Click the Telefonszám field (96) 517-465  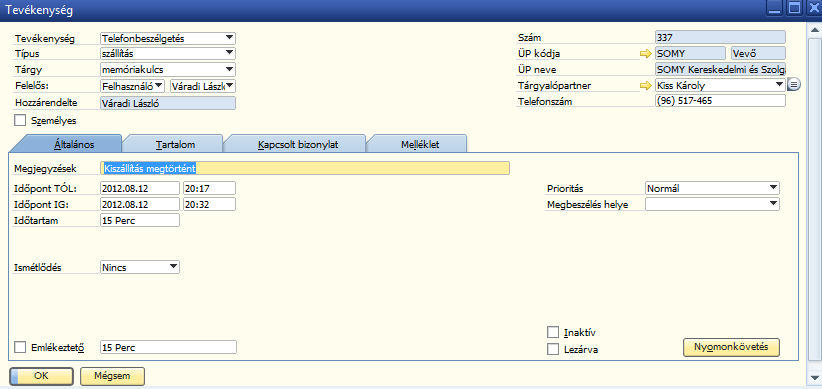pos(720,101)
